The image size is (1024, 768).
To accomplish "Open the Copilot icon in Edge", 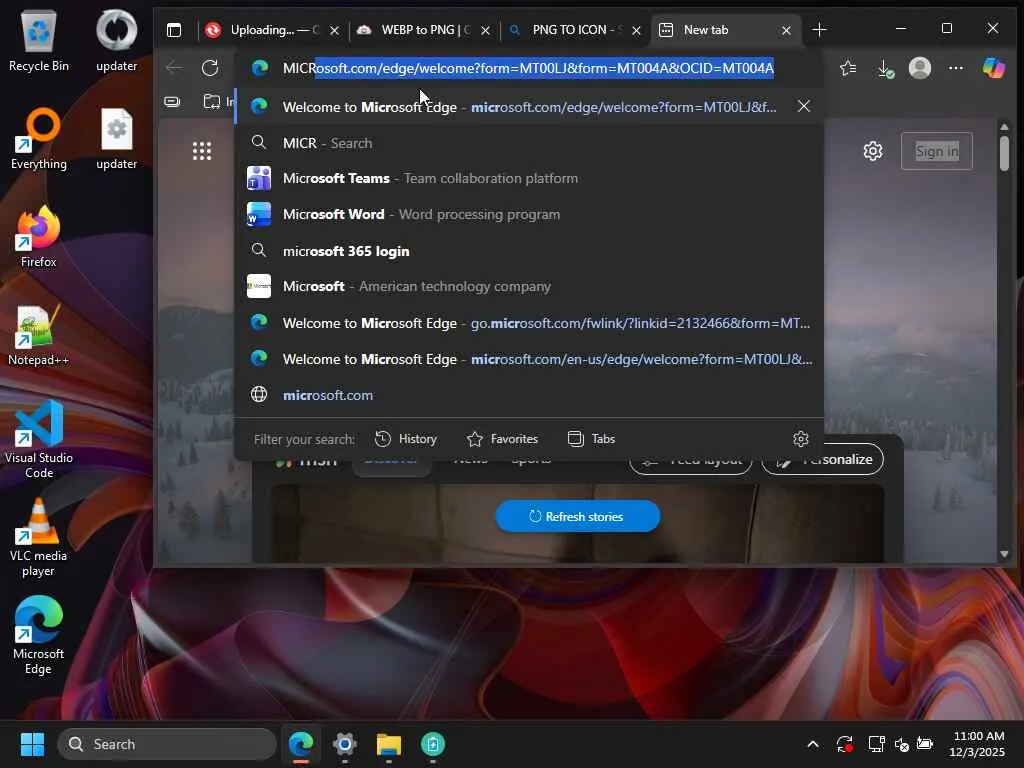I will pos(993,68).
